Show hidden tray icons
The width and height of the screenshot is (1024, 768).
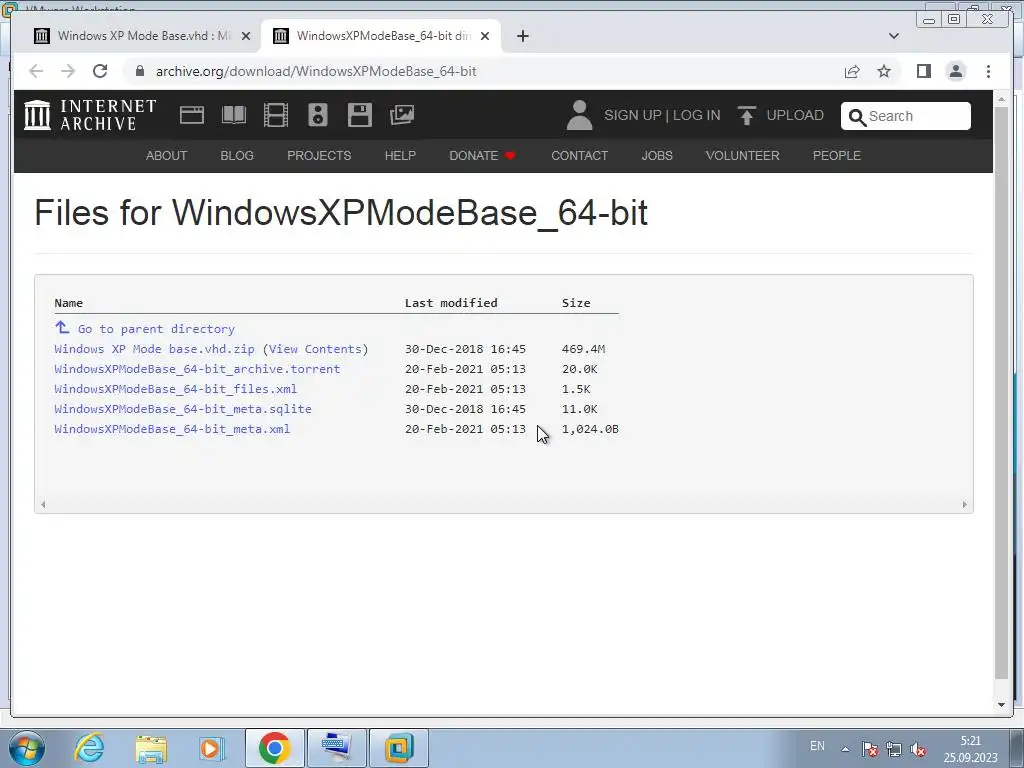tap(845, 749)
